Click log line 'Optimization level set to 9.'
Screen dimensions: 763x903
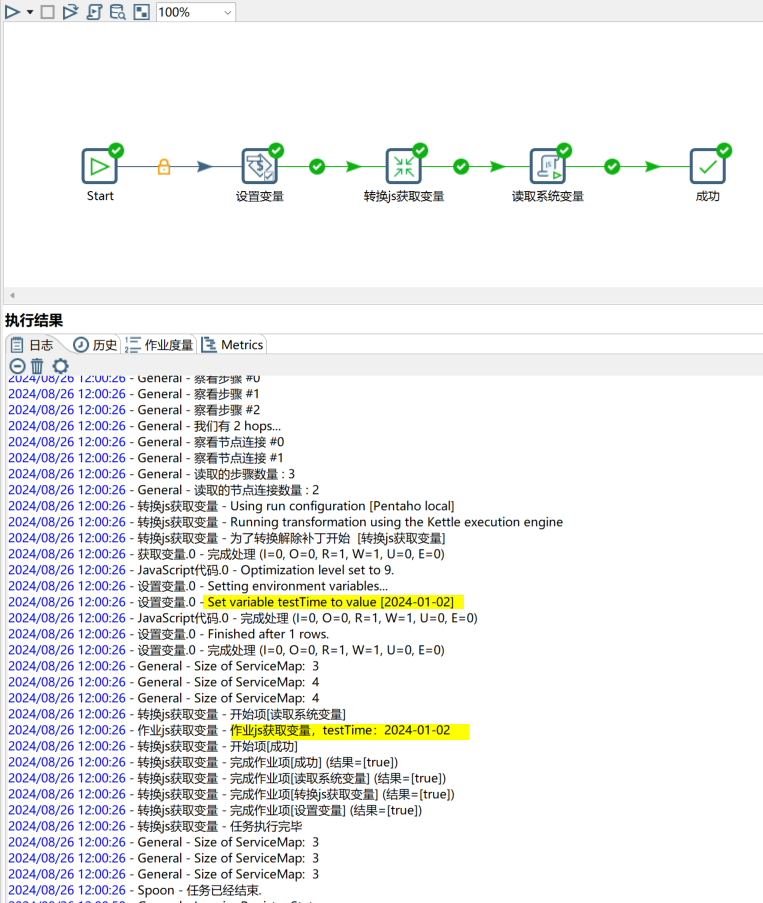click(x=317, y=570)
